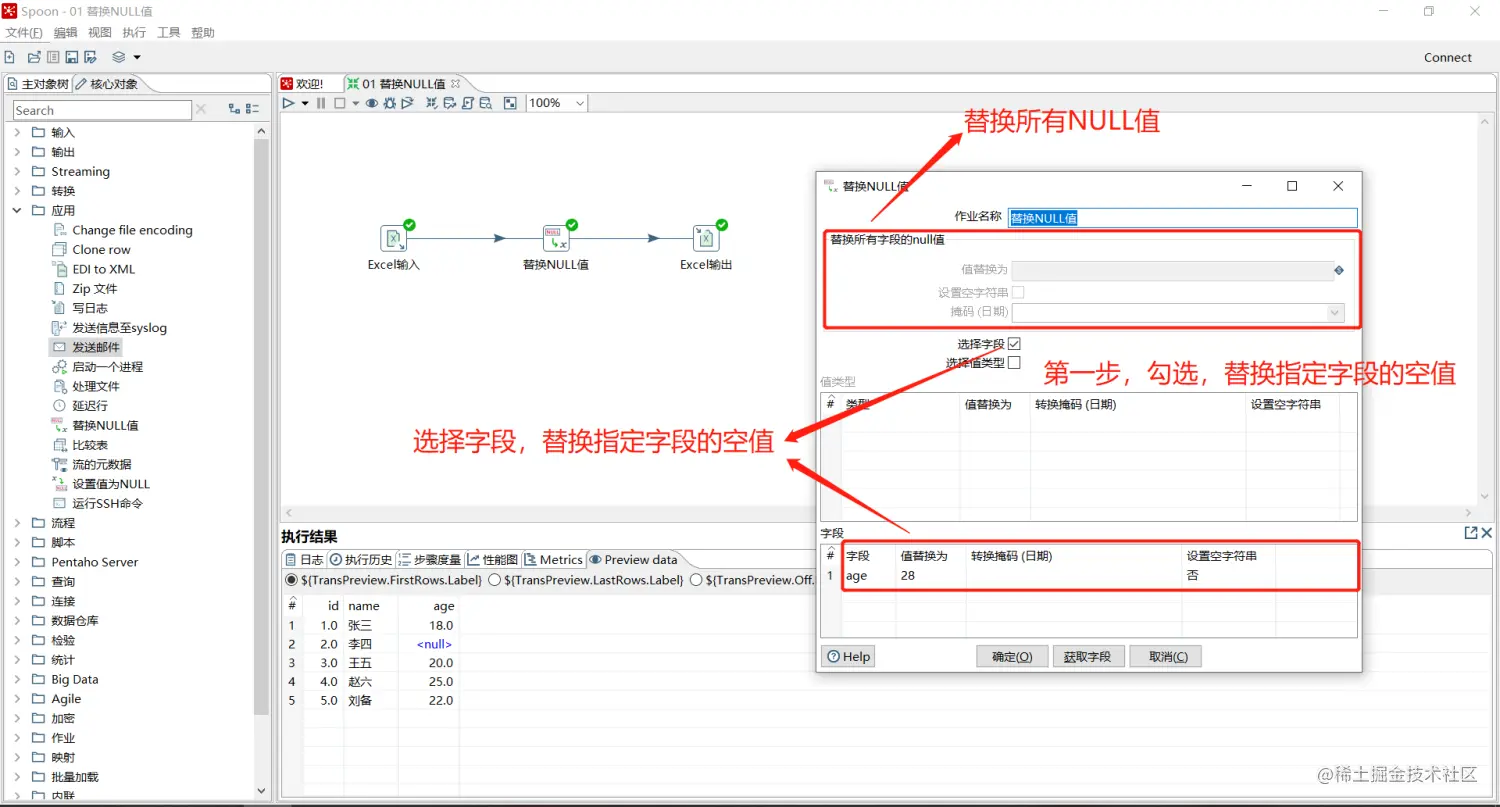Open the run options dropdown arrow
Image resolution: width=1500 pixels, height=807 pixels.
305,103
